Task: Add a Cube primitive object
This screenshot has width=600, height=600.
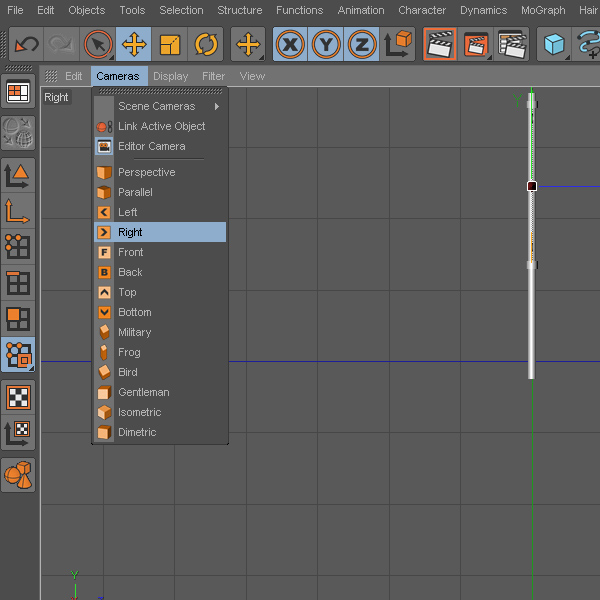Action: click(x=554, y=44)
